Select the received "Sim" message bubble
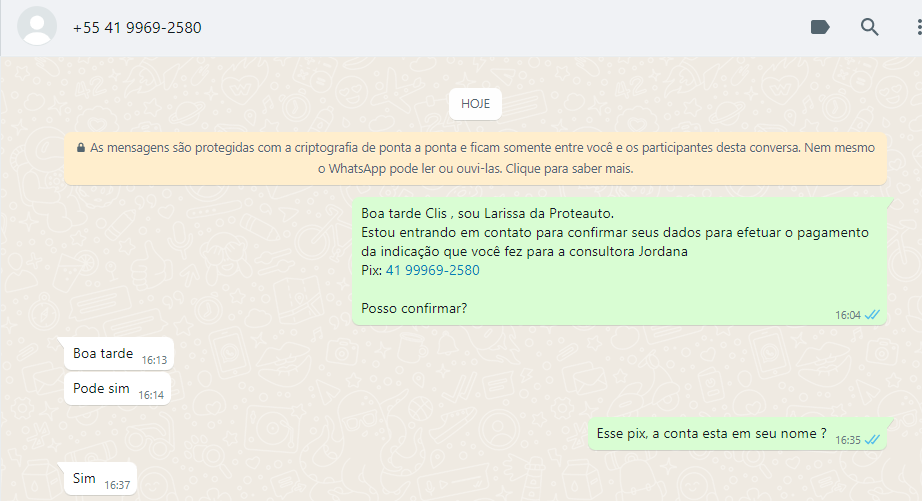922x501 pixels. tap(84, 478)
